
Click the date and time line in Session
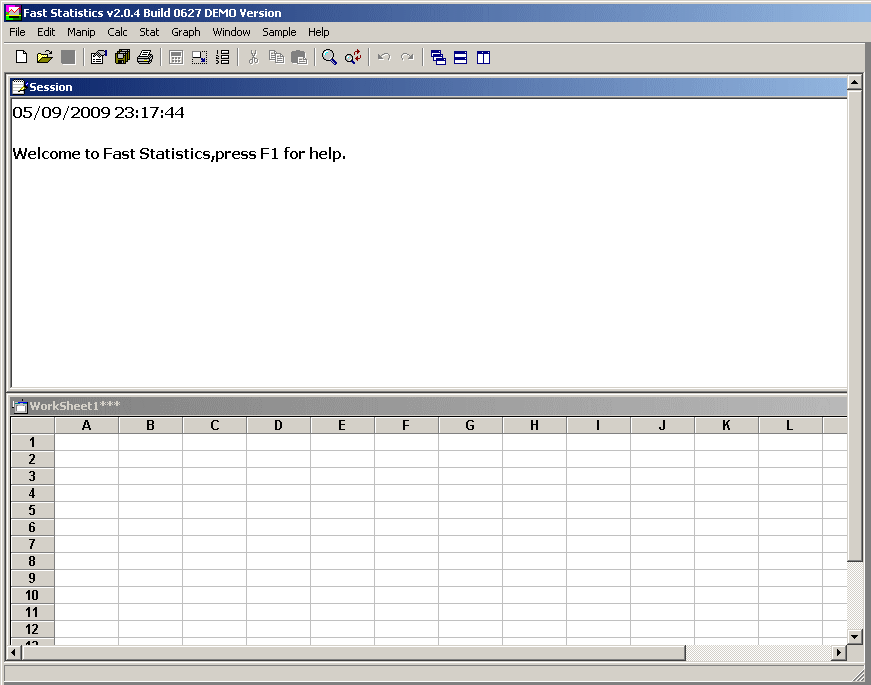point(98,113)
